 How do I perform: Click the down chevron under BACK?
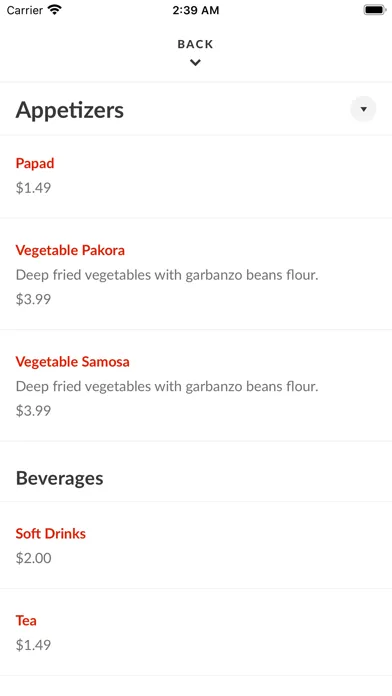195,63
